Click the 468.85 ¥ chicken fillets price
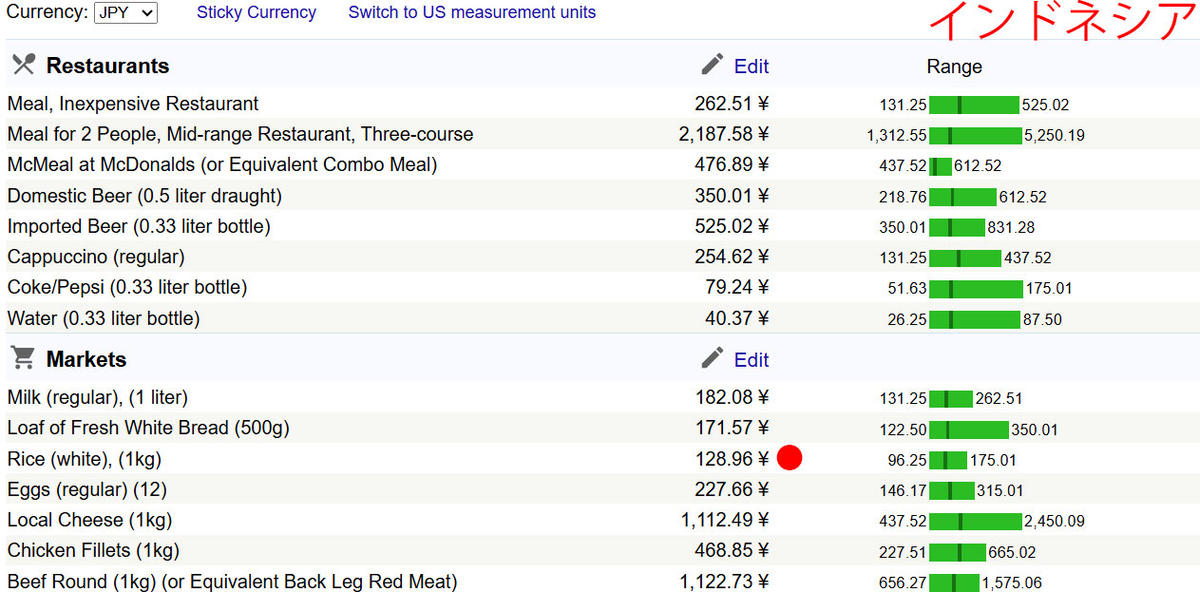This screenshot has height=592, width=1200. coord(732,551)
